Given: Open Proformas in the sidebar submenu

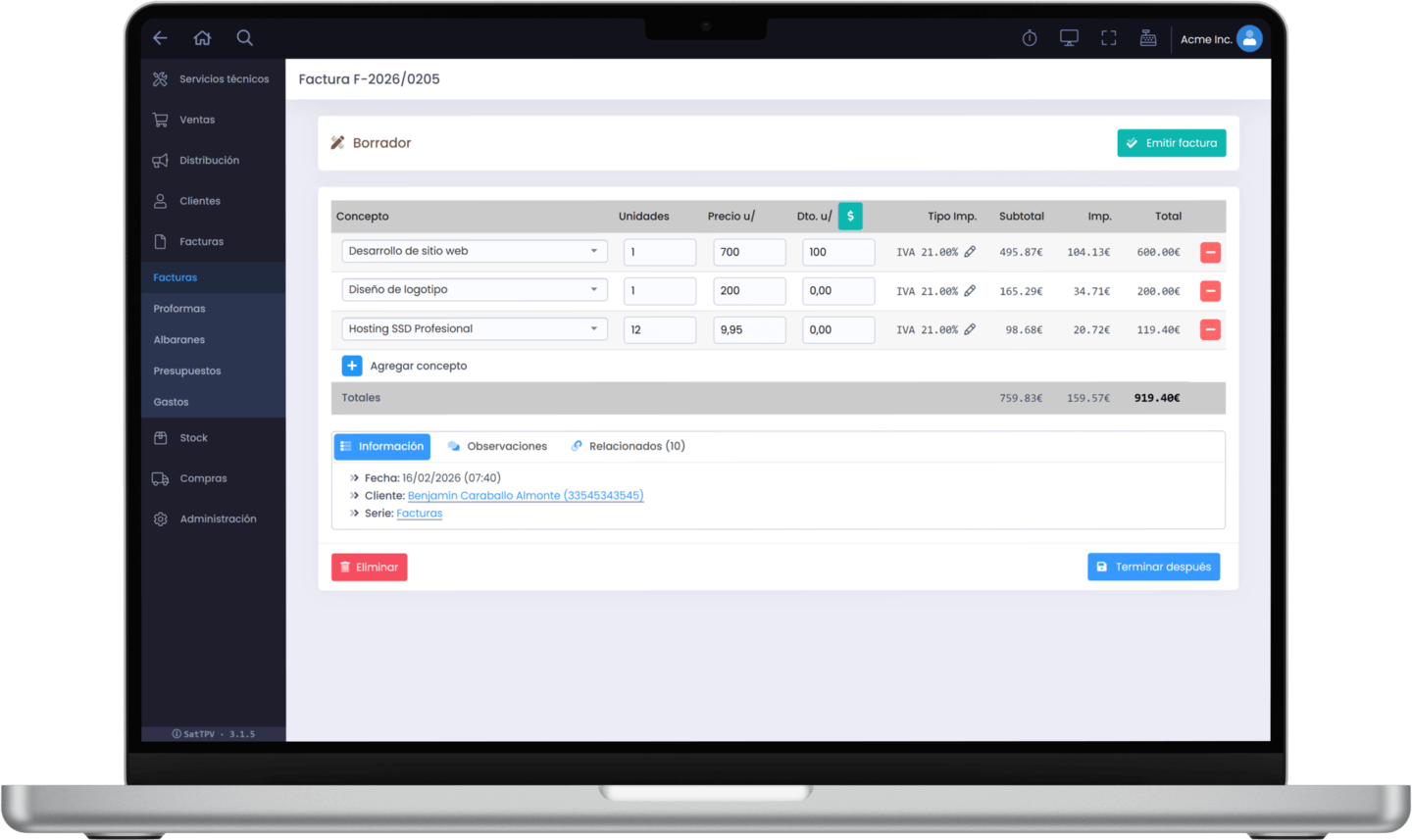Looking at the screenshot, I should point(179,309).
